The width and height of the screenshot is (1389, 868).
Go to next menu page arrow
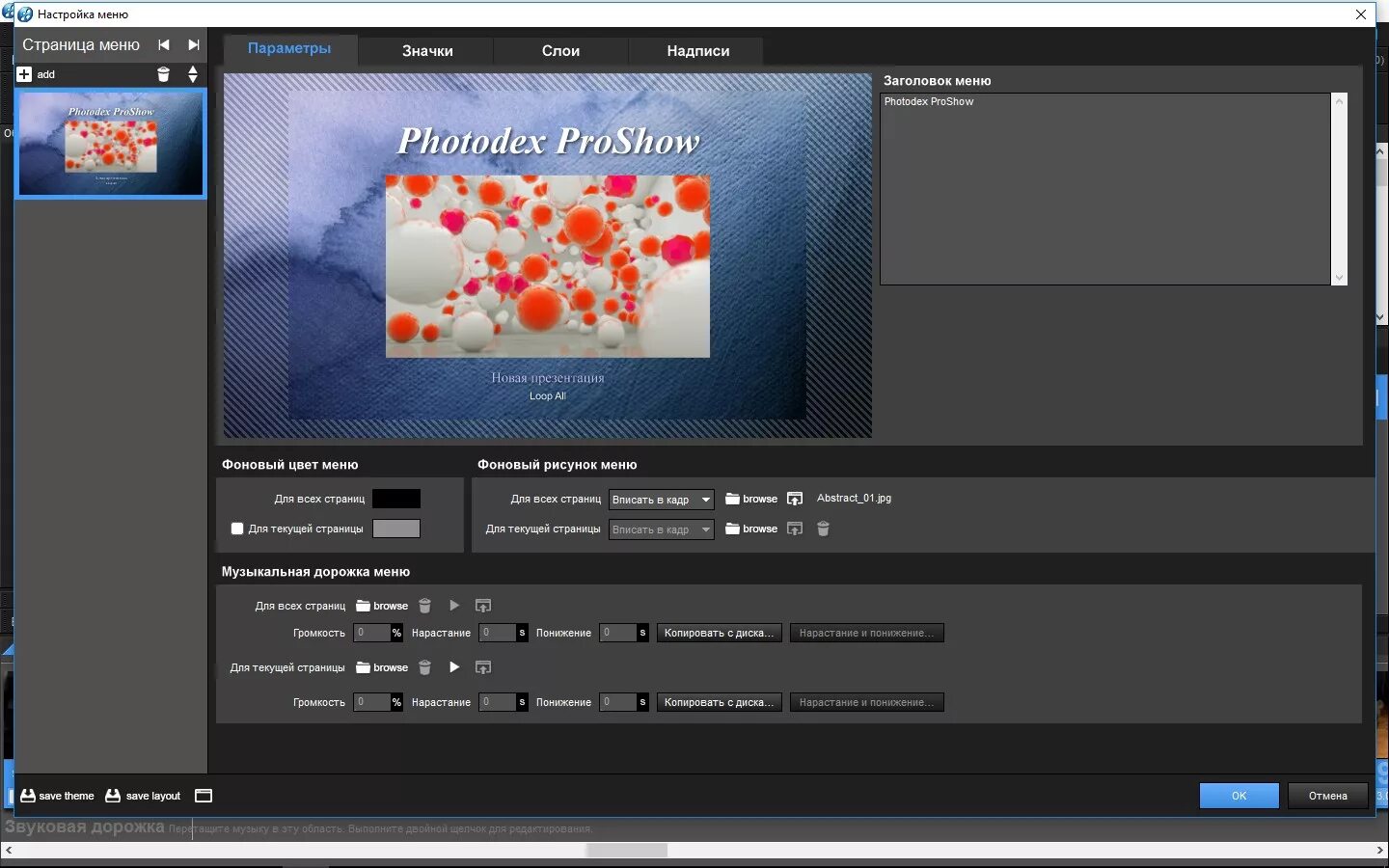pyautogui.click(x=193, y=45)
